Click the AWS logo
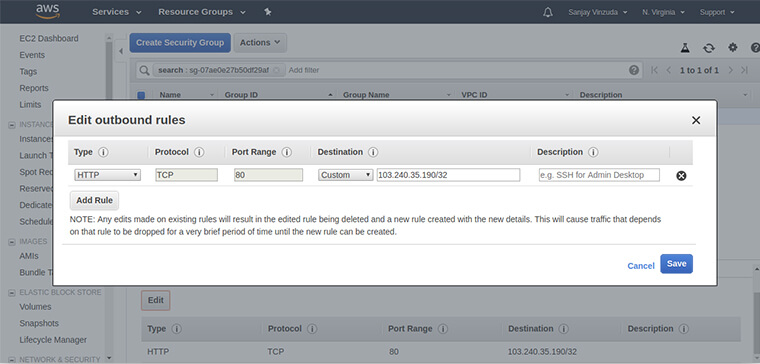760x364 pixels. (x=48, y=11)
